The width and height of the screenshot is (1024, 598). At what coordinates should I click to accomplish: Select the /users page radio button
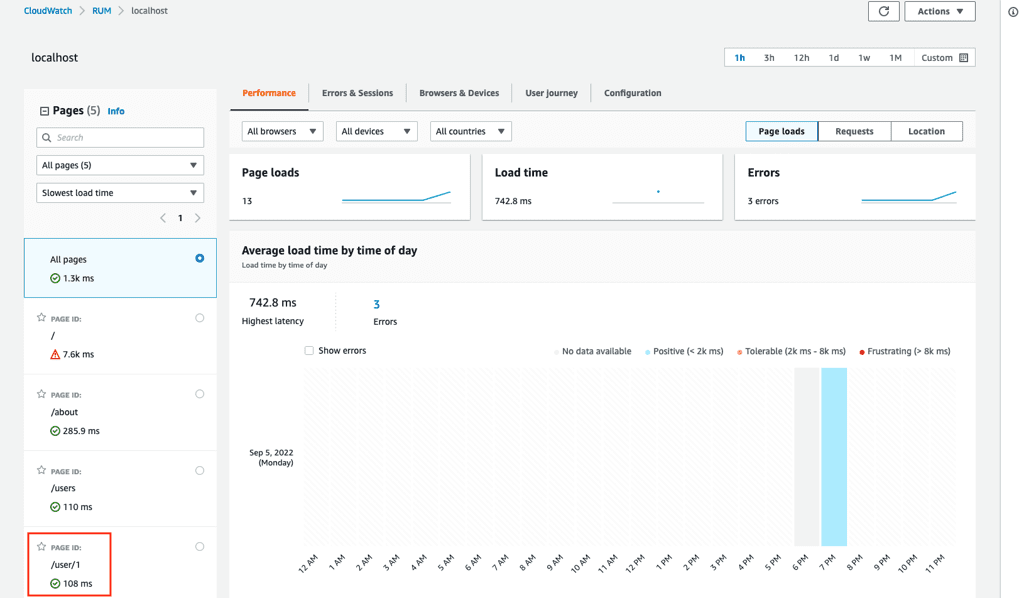[x=199, y=470]
